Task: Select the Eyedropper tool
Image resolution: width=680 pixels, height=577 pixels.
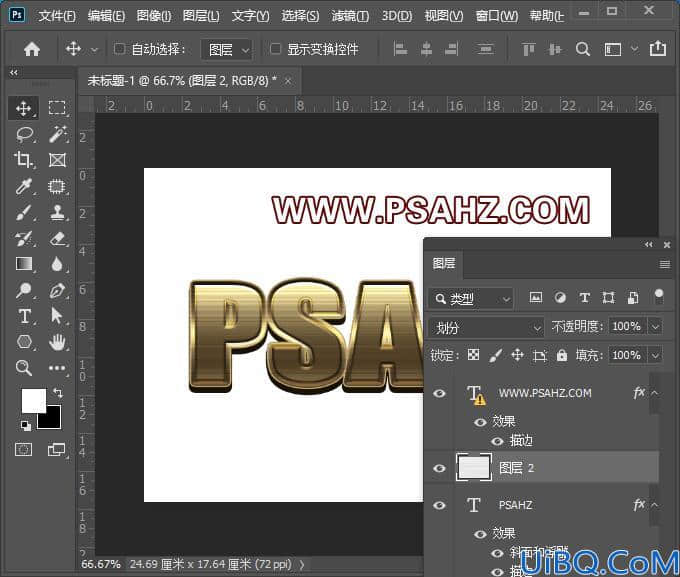Action: pos(23,187)
